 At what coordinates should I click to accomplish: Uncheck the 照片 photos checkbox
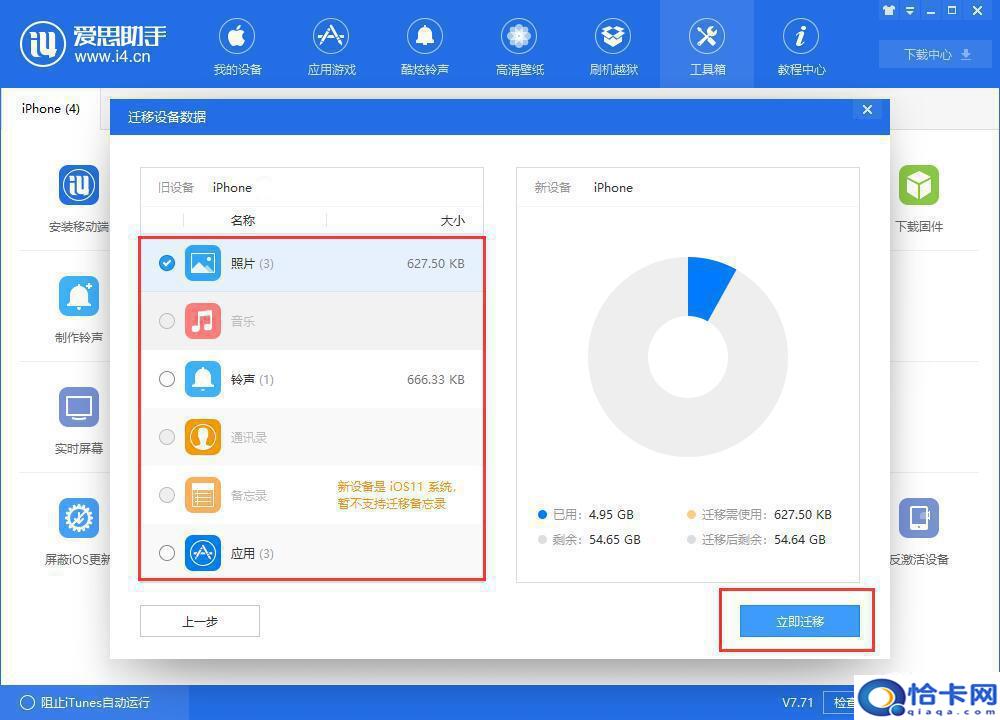pos(166,263)
